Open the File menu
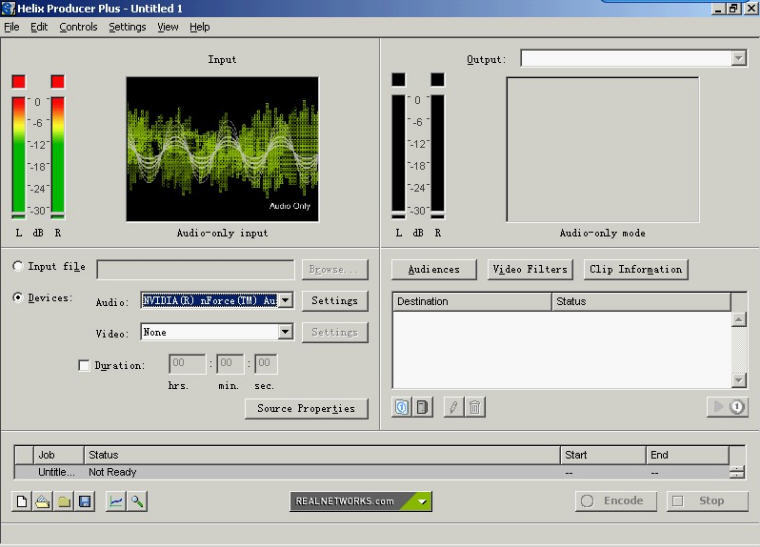 [x=12, y=27]
